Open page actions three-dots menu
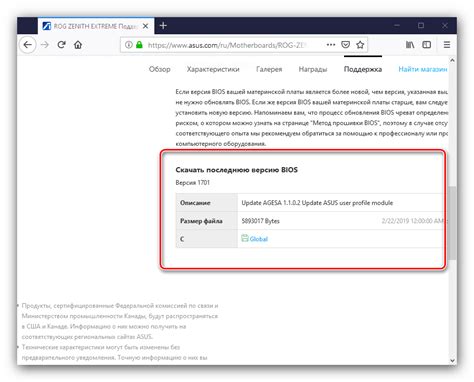The image size is (474, 382). (x=331, y=45)
